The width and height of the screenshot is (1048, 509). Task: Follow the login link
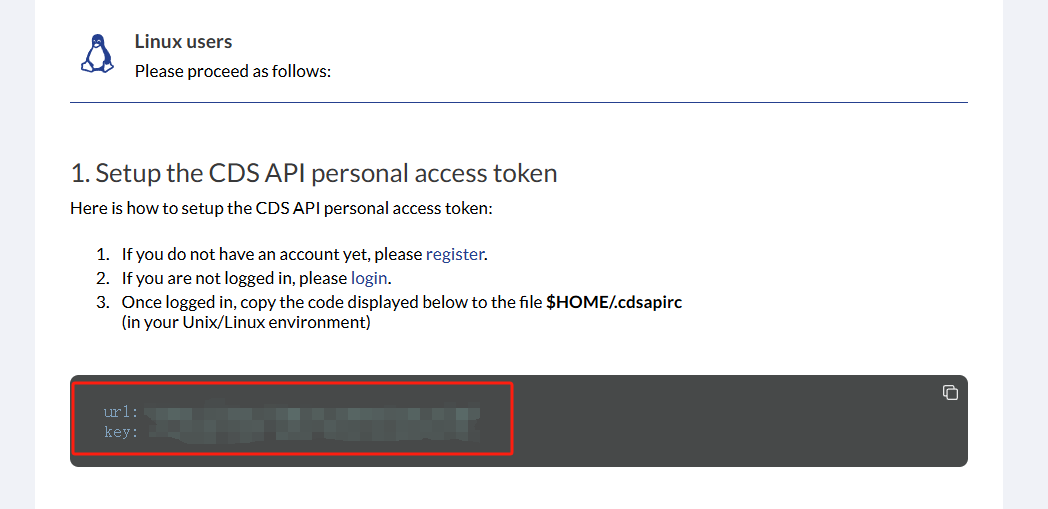point(369,278)
